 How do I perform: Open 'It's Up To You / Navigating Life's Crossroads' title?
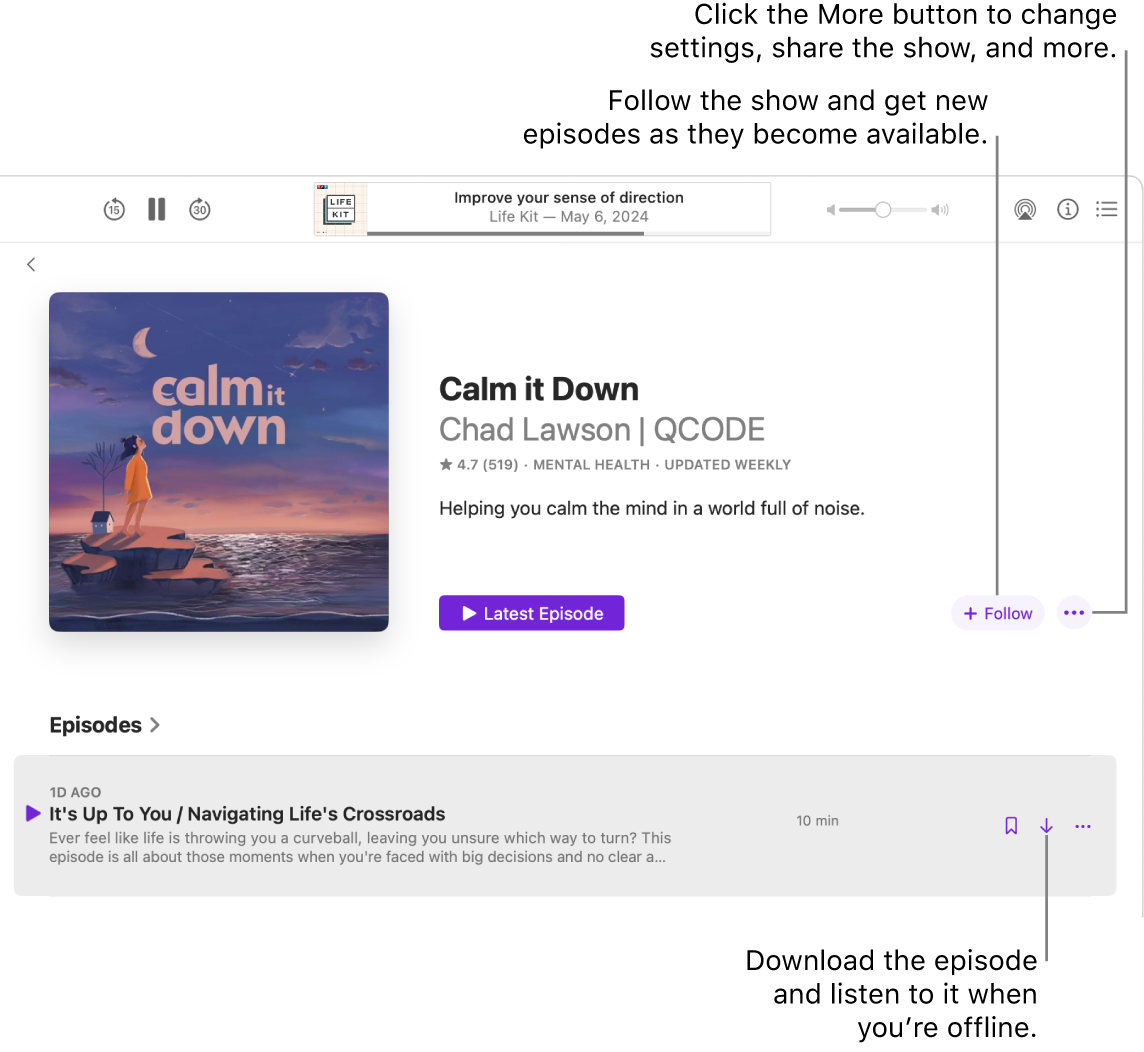point(247,813)
